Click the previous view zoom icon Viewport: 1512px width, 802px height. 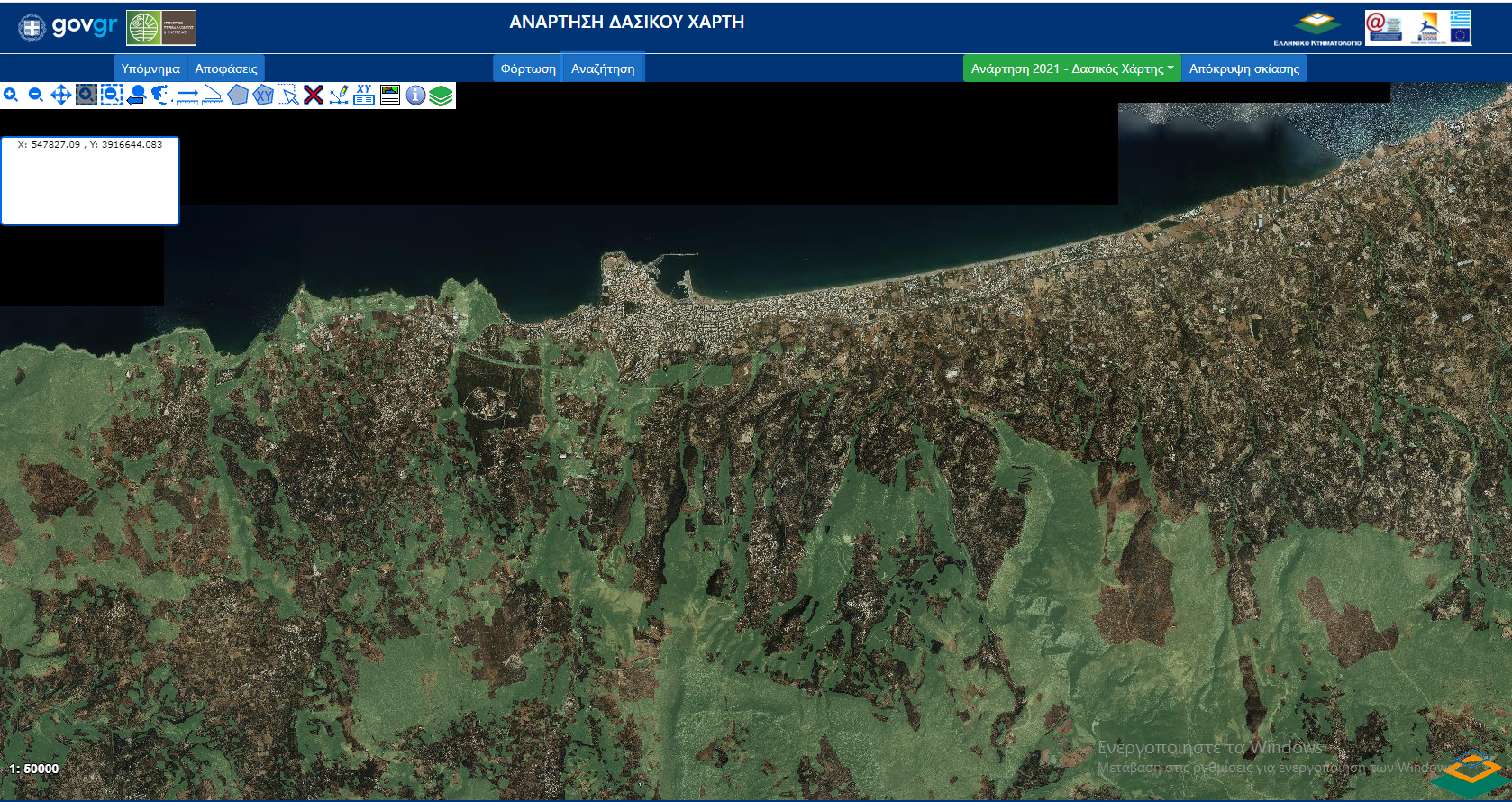(136, 95)
